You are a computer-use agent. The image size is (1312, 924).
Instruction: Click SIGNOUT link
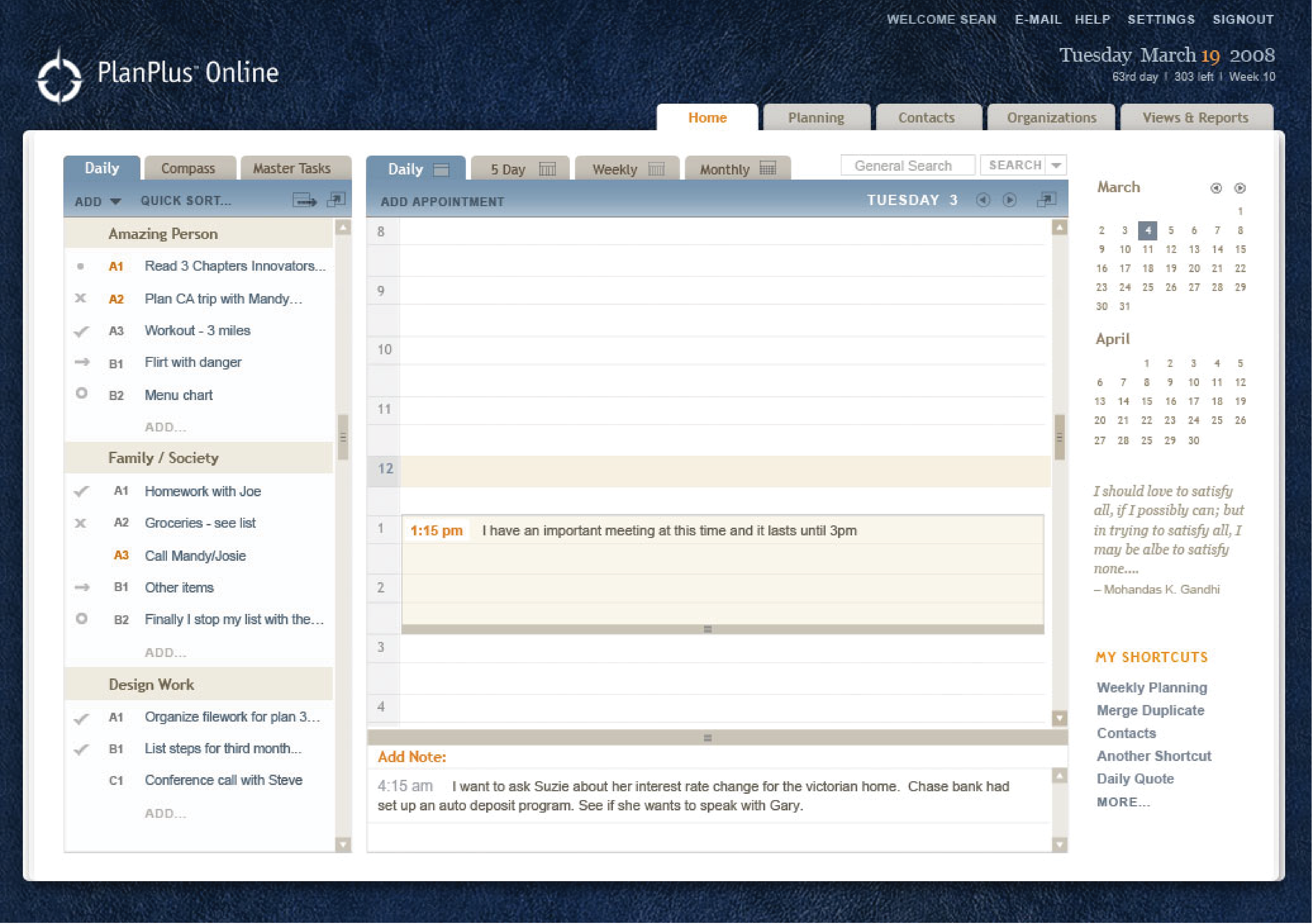coord(1243,19)
